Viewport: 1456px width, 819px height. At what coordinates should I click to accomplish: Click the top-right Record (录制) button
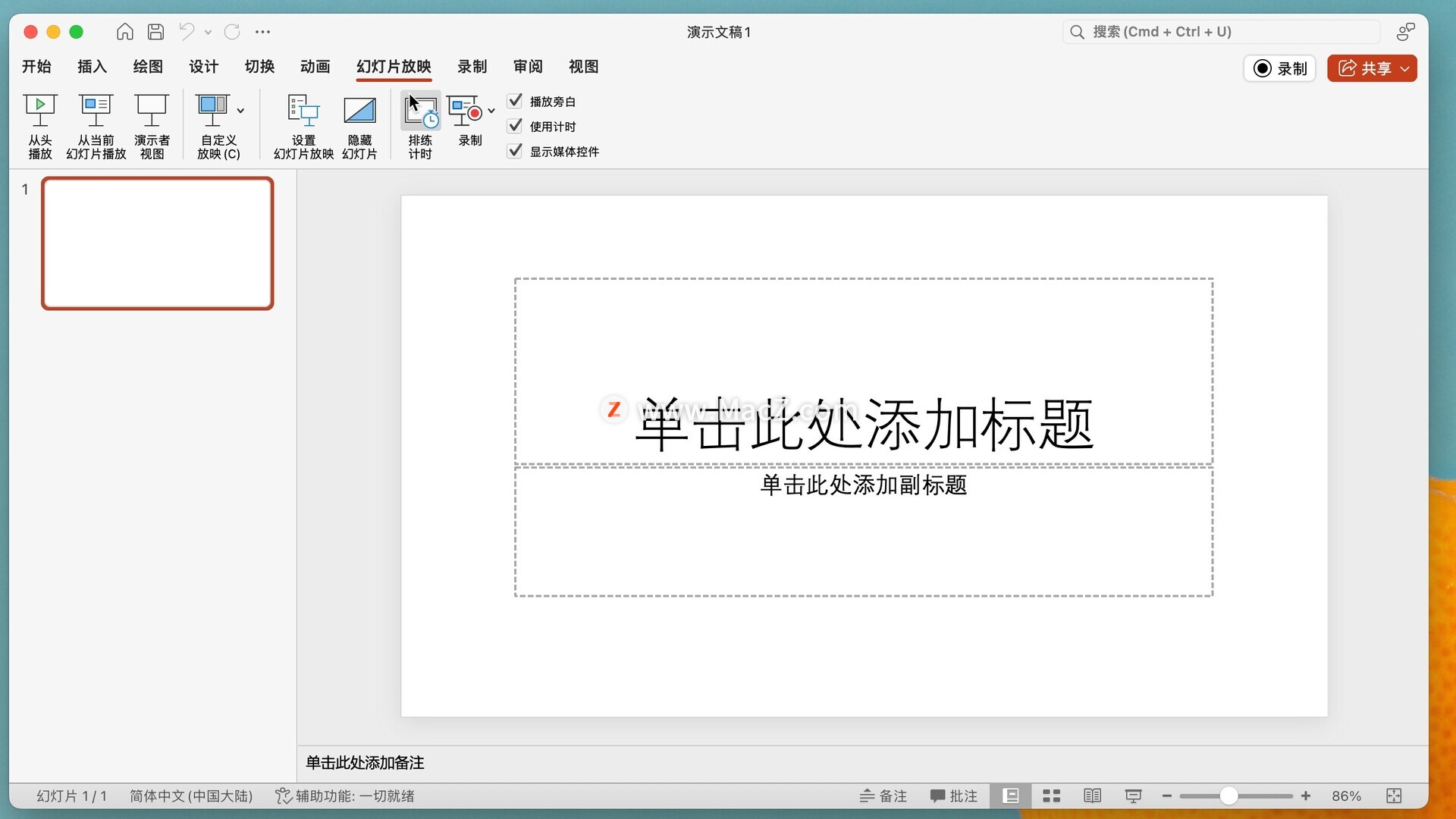click(x=1280, y=68)
